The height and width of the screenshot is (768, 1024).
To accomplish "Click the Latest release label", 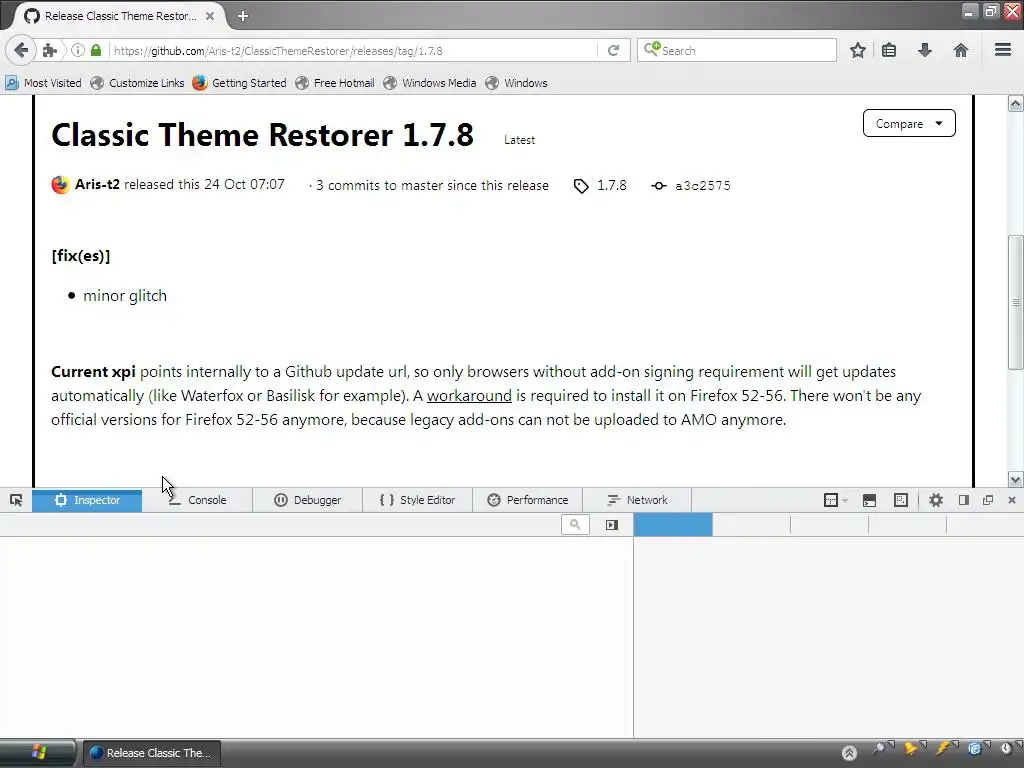I will click(x=519, y=140).
